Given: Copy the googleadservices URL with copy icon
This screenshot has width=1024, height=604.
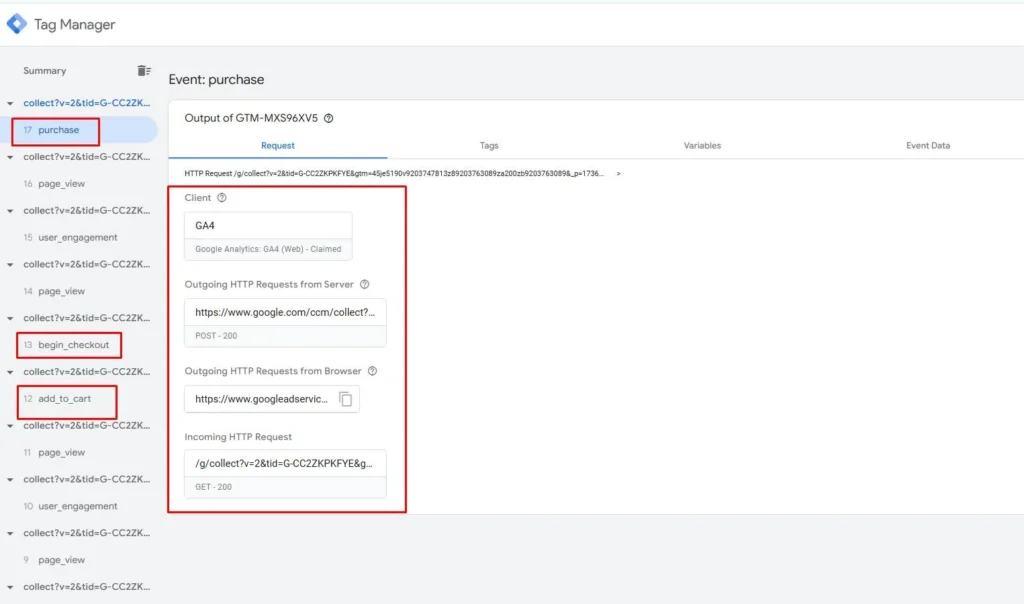Looking at the screenshot, I should point(345,399).
